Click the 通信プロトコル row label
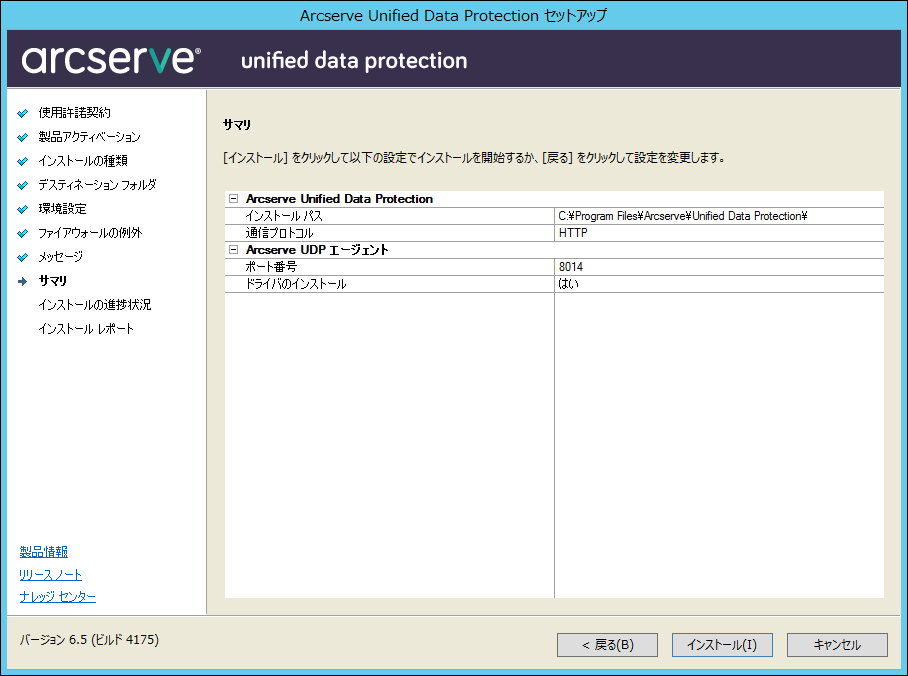Screen dimensions: 908x676 pos(279,233)
